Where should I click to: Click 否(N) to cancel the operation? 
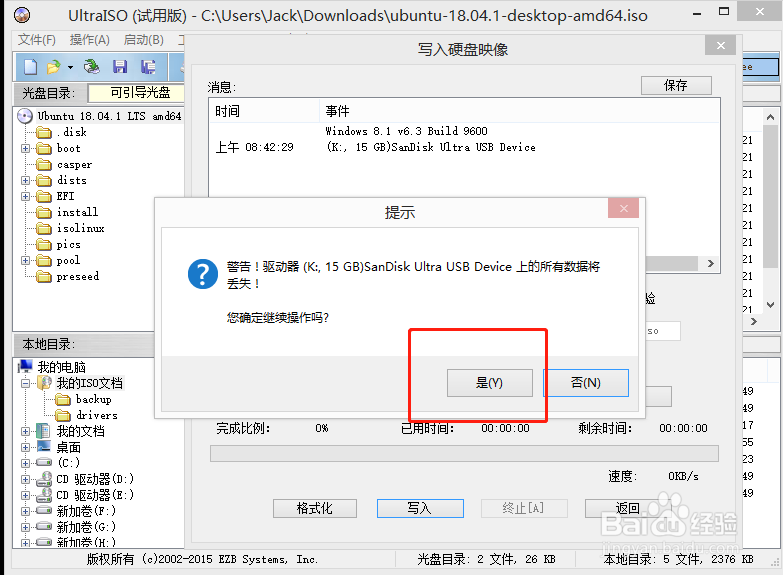pyautogui.click(x=586, y=383)
